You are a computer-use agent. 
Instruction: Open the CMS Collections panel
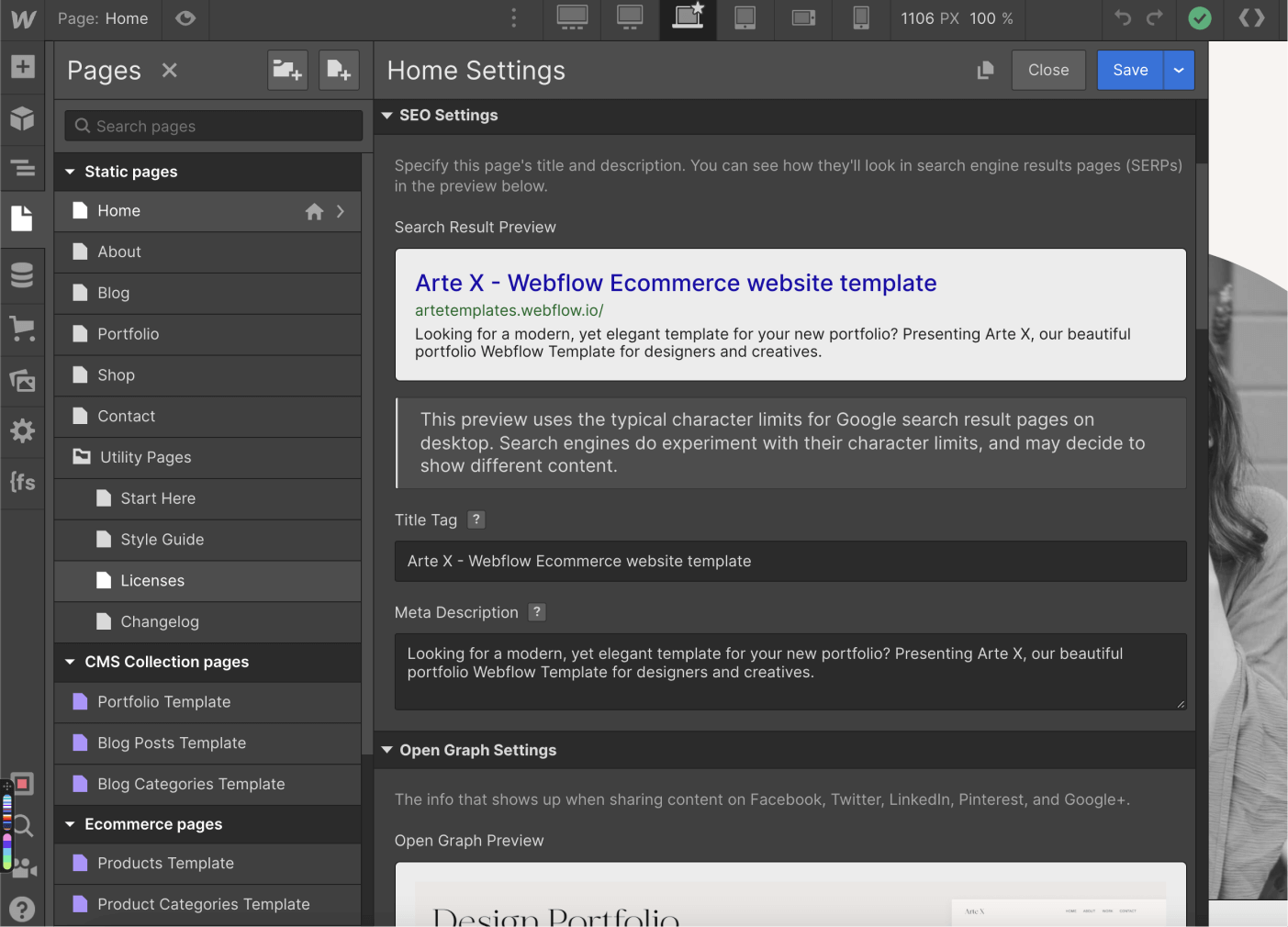click(x=23, y=274)
